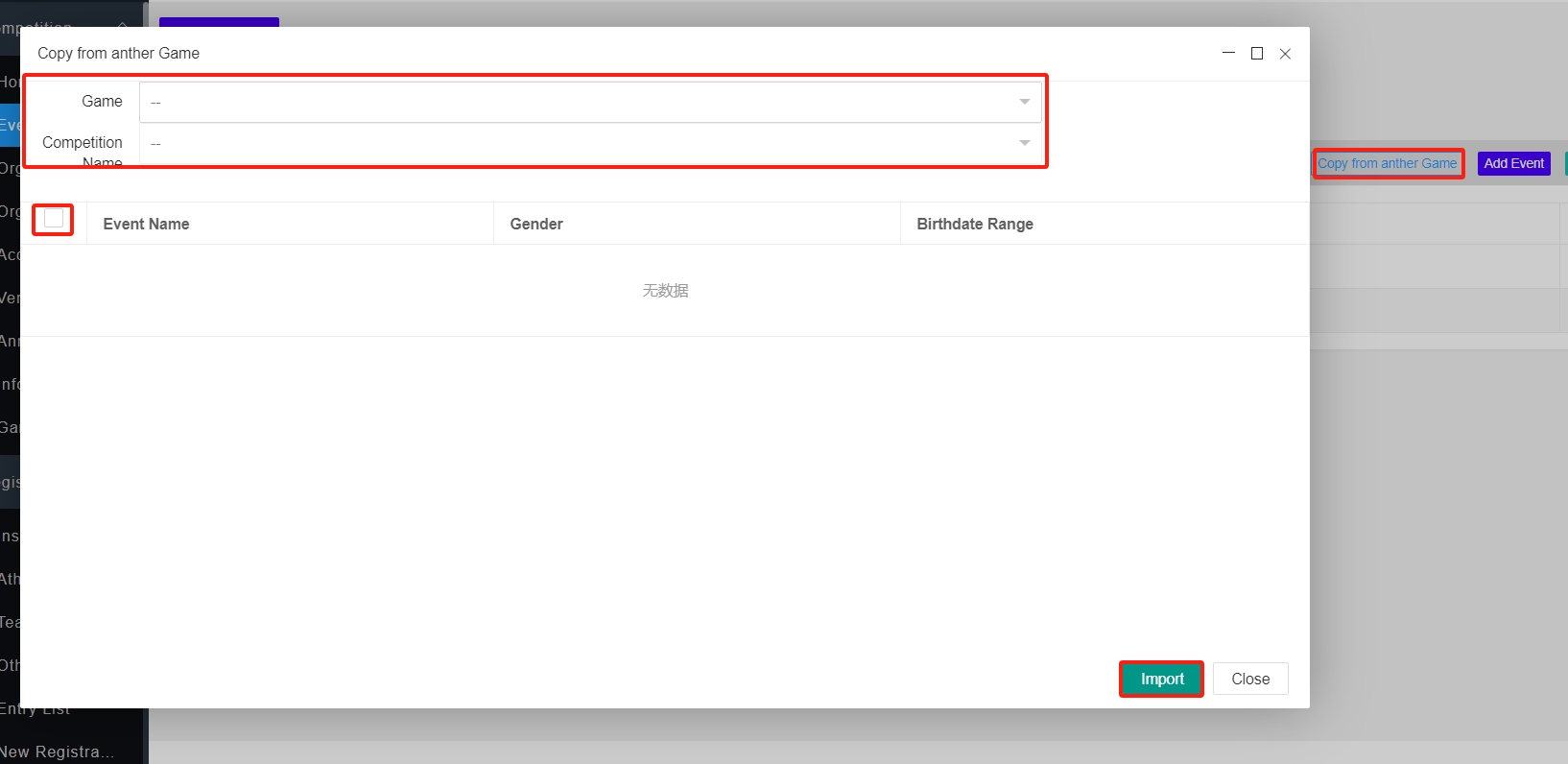The height and width of the screenshot is (764, 1568).
Task: Maximize the Copy from anther Game dialog
Action: (1257, 54)
